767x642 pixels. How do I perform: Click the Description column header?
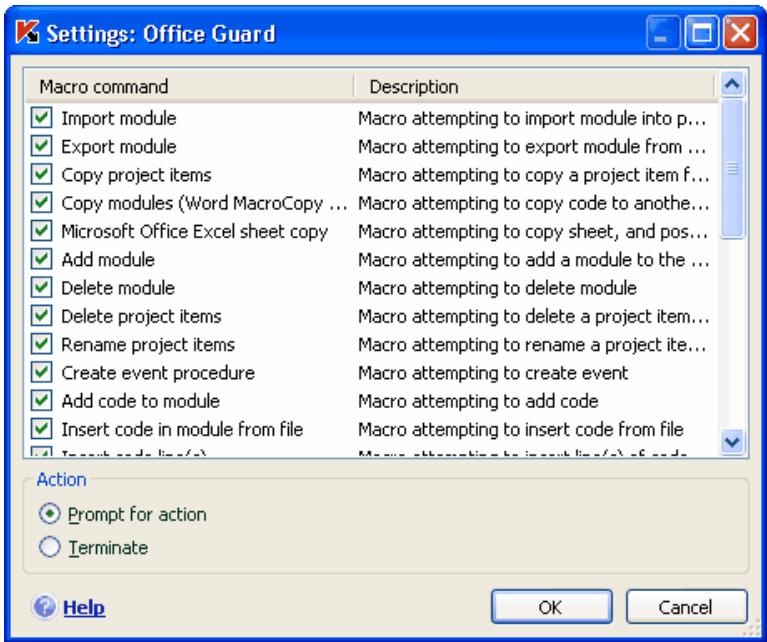click(x=535, y=87)
